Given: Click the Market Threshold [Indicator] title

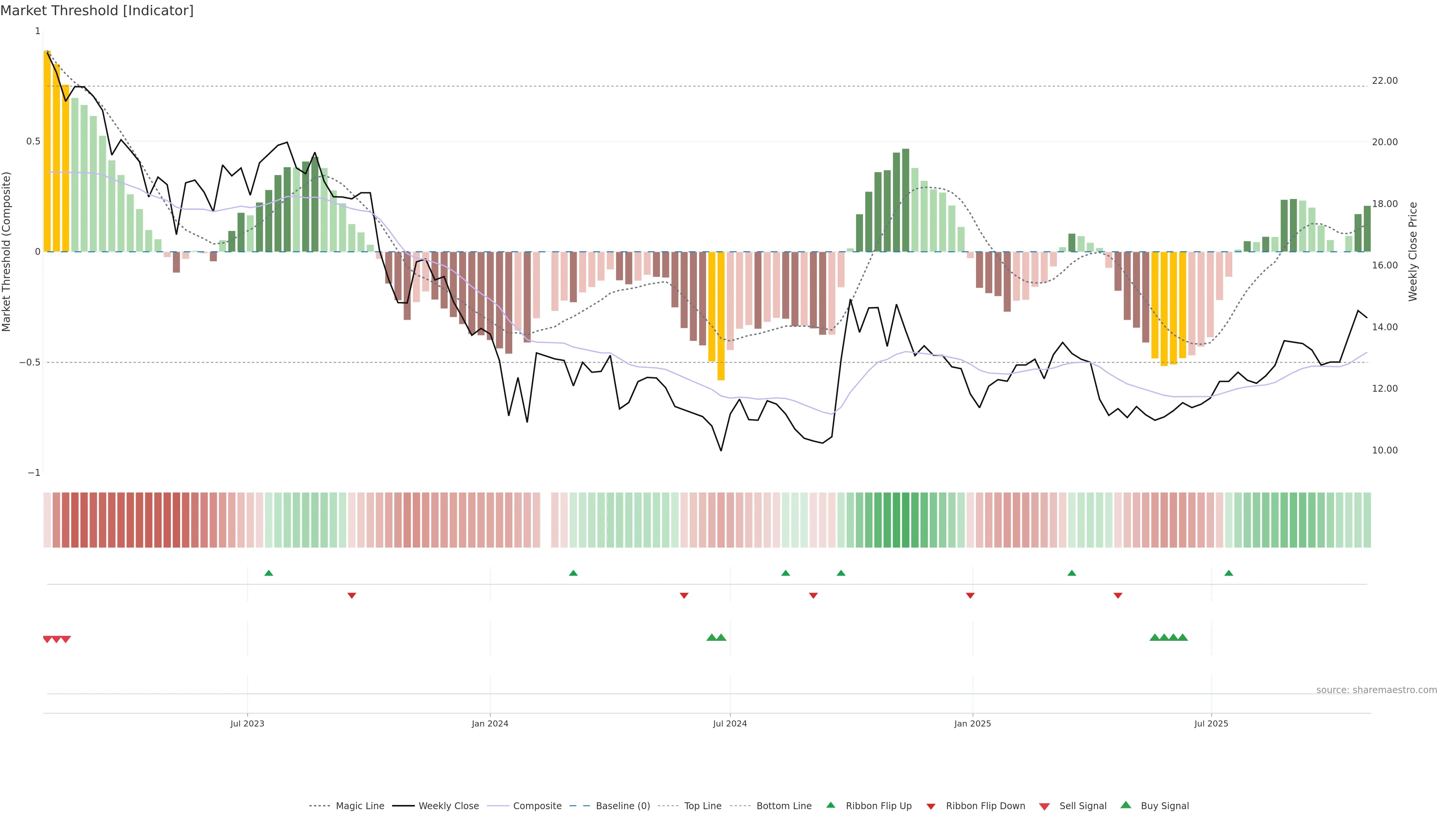Looking at the screenshot, I should coord(97,10).
